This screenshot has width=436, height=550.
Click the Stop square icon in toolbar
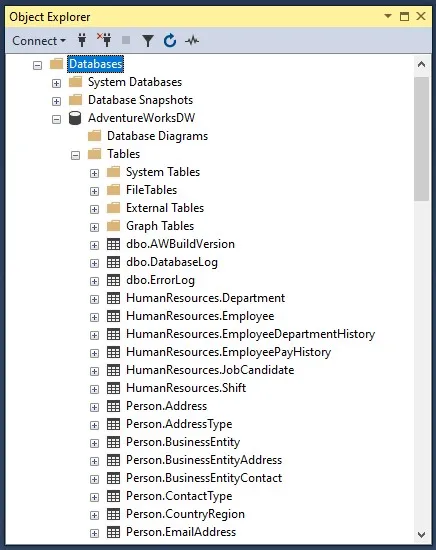click(126, 40)
